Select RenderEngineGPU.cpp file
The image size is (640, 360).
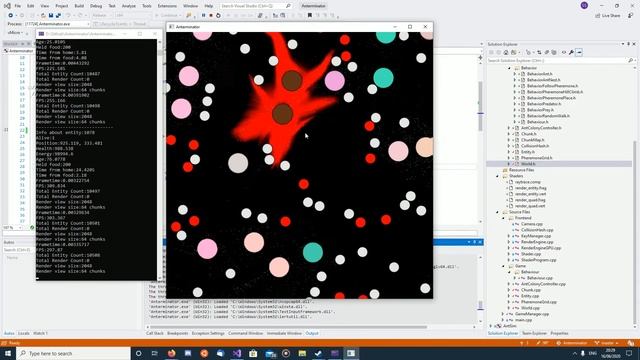(541, 248)
